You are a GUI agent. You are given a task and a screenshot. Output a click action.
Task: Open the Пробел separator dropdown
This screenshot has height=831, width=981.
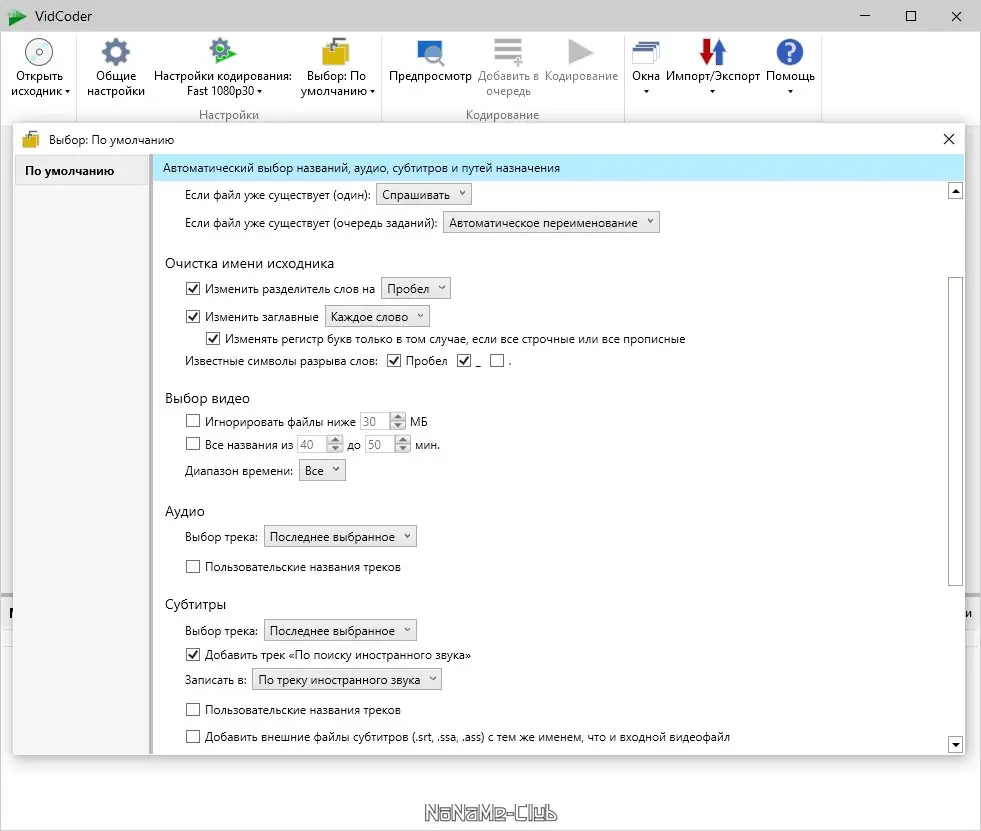click(415, 288)
